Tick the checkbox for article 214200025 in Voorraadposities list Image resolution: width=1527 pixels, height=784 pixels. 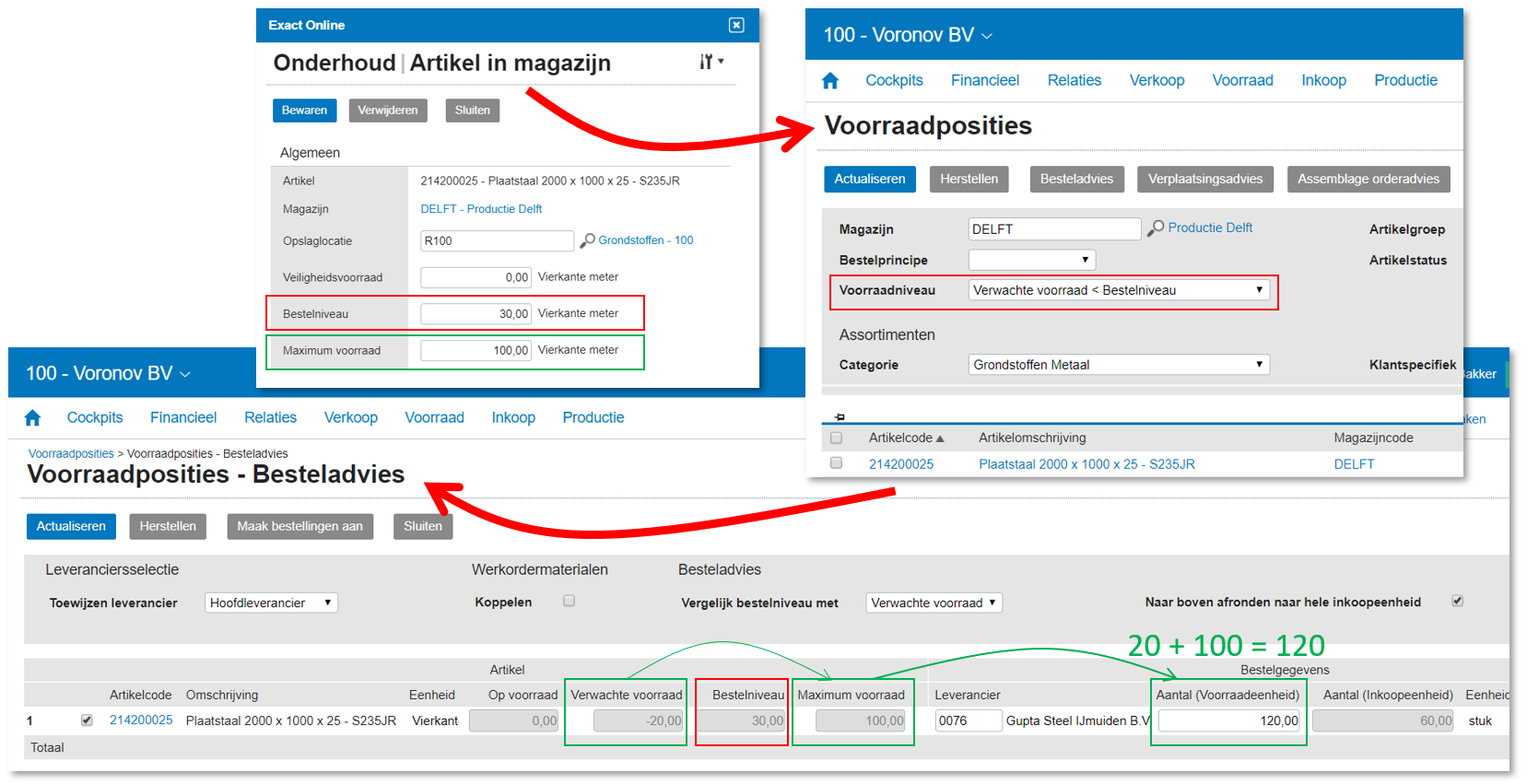[836, 463]
